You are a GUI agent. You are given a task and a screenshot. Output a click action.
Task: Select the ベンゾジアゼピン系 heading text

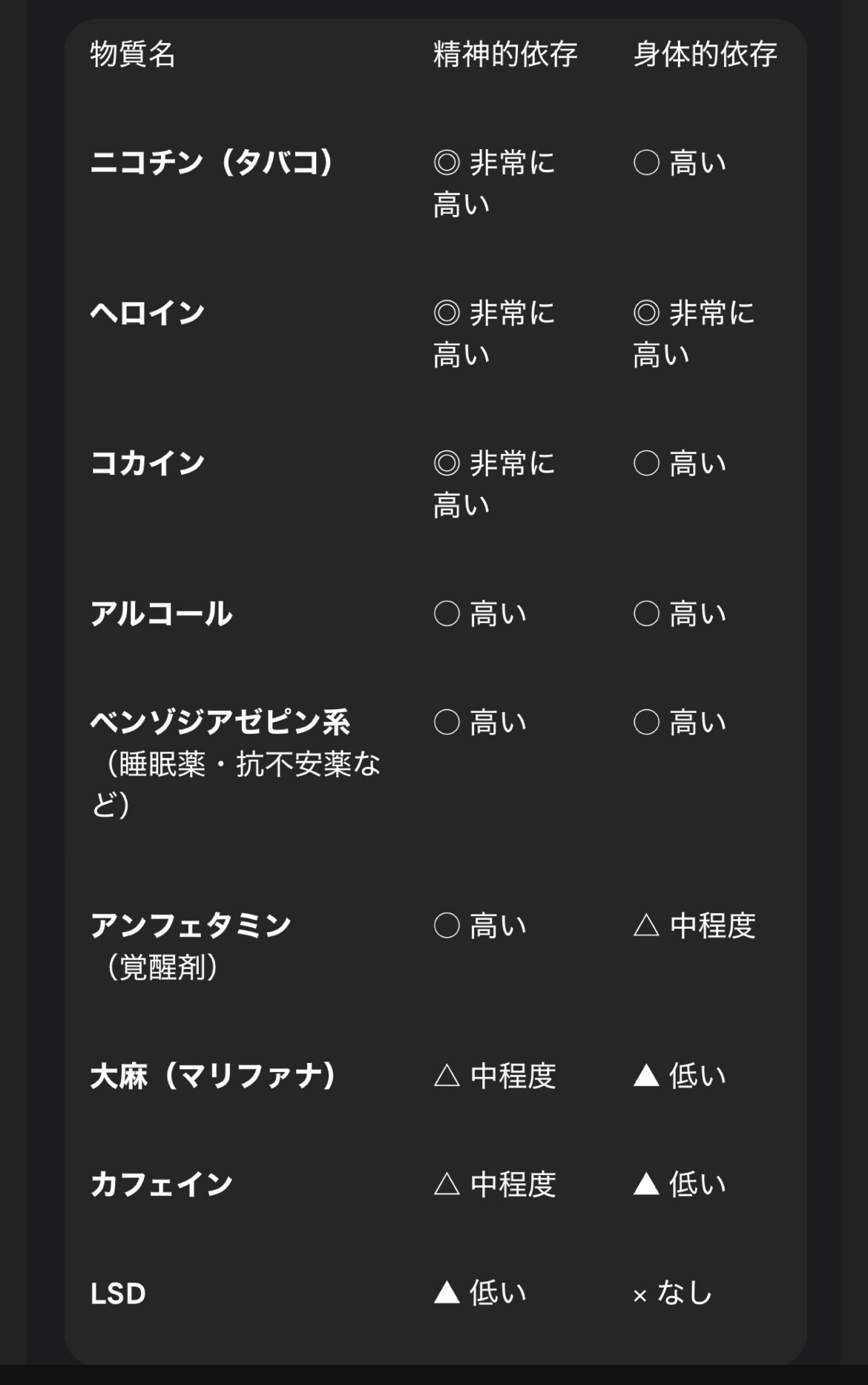coord(220,723)
